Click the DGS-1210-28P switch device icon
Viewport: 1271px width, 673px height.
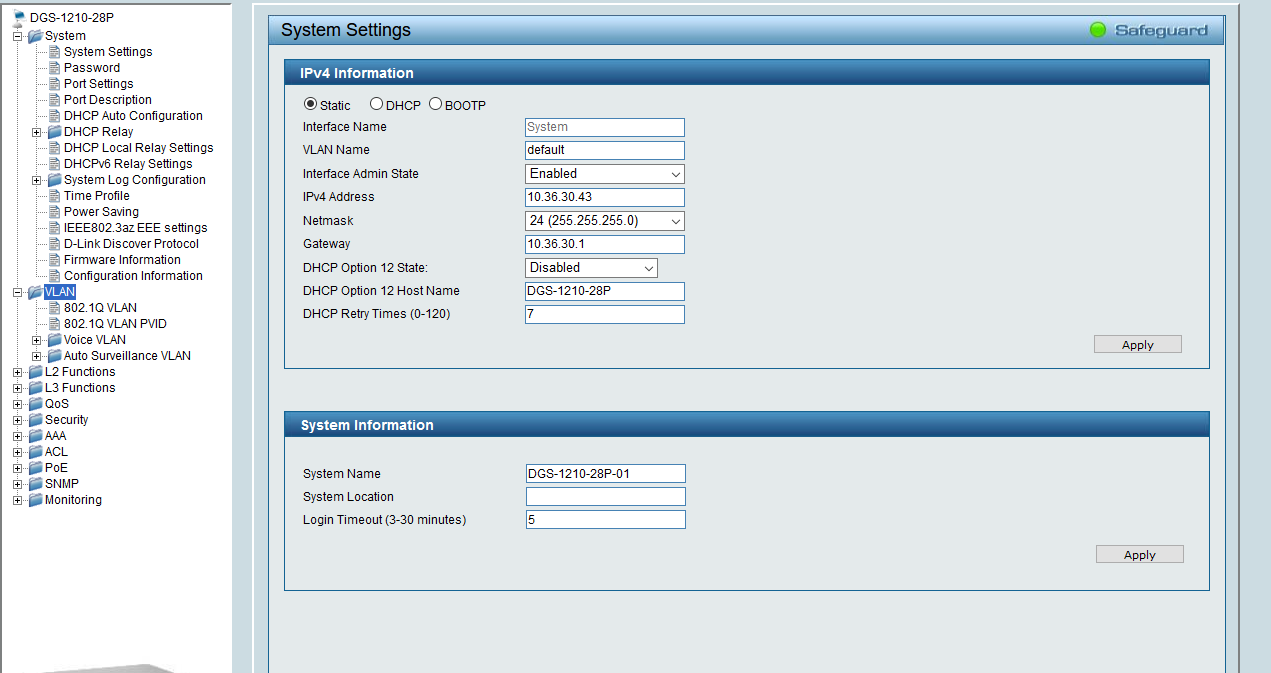(19, 17)
